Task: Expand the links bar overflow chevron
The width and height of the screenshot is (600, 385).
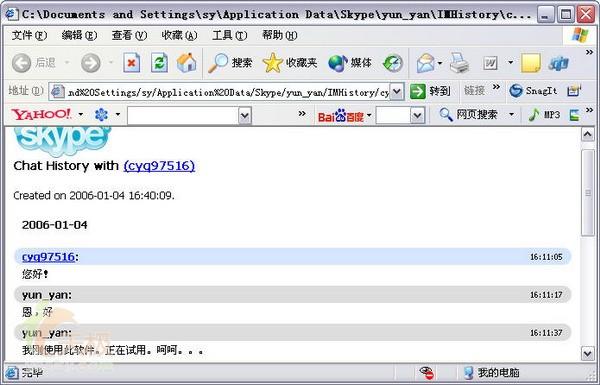Action: (x=496, y=87)
